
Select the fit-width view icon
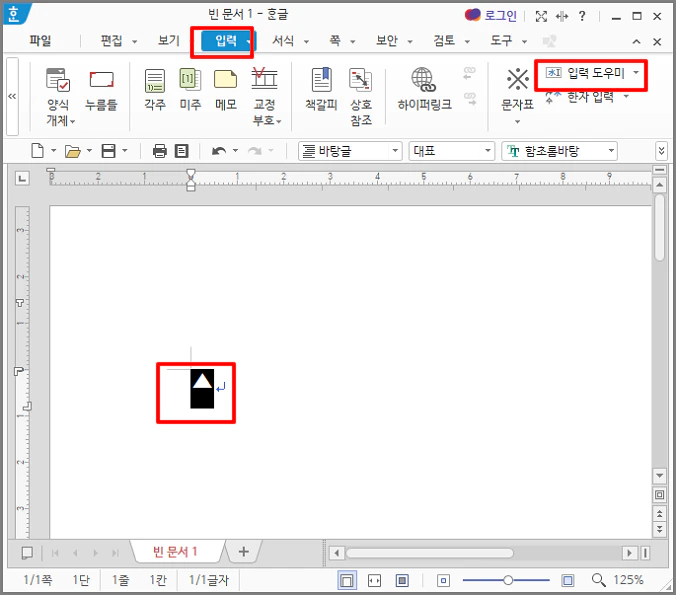[374, 581]
